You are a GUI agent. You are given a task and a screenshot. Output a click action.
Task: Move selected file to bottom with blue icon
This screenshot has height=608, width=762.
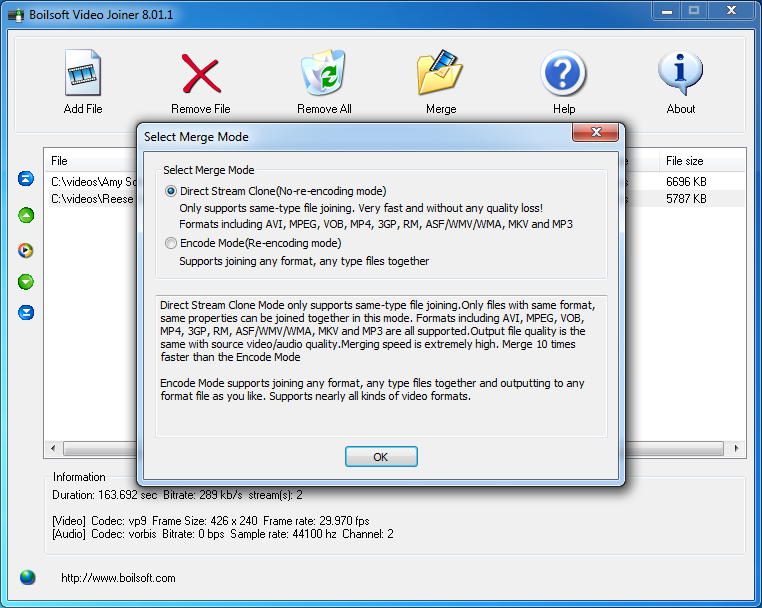[26, 312]
